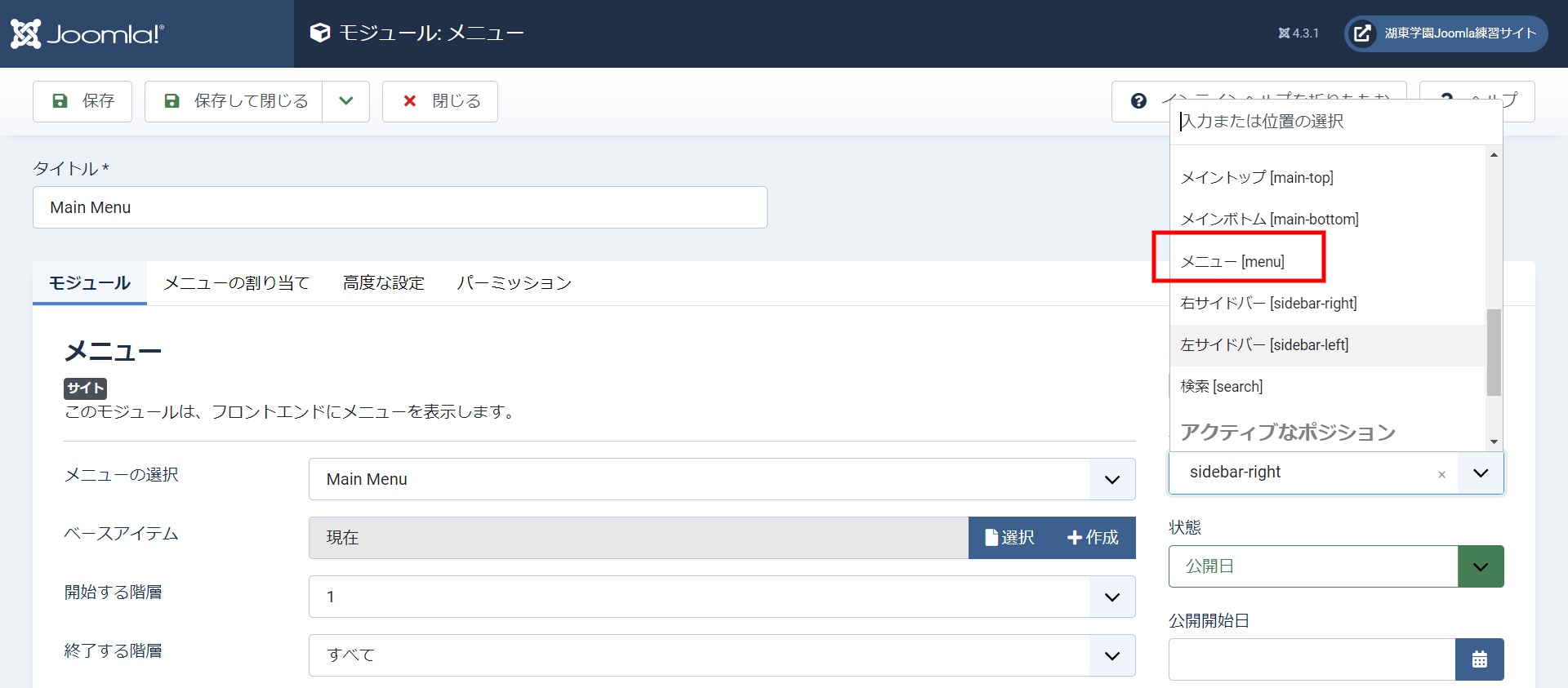
Task: Click 作成 button for base item
Action: coord(1093,538)
